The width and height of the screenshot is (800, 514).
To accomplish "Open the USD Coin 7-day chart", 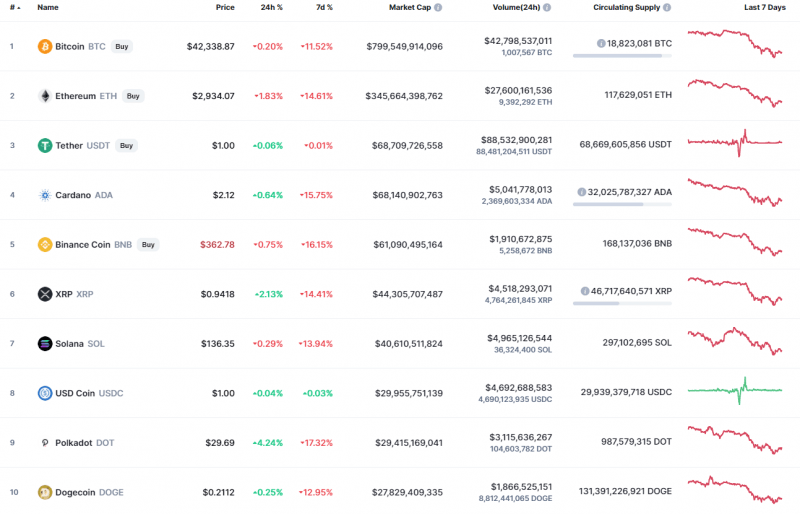I will coord(735,389).
